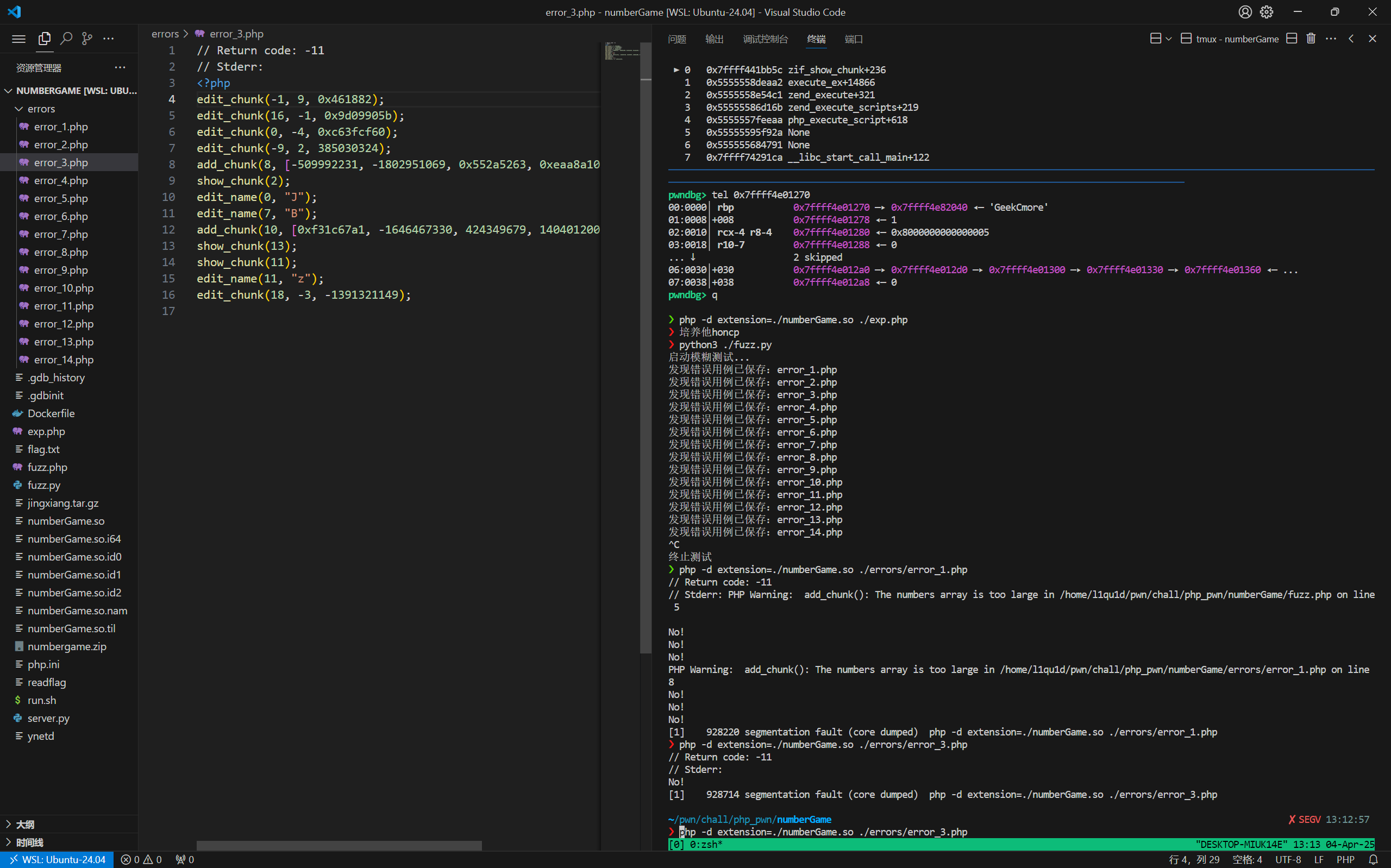
Task: Split the tmux terminal
Action: coord(1291,39)
